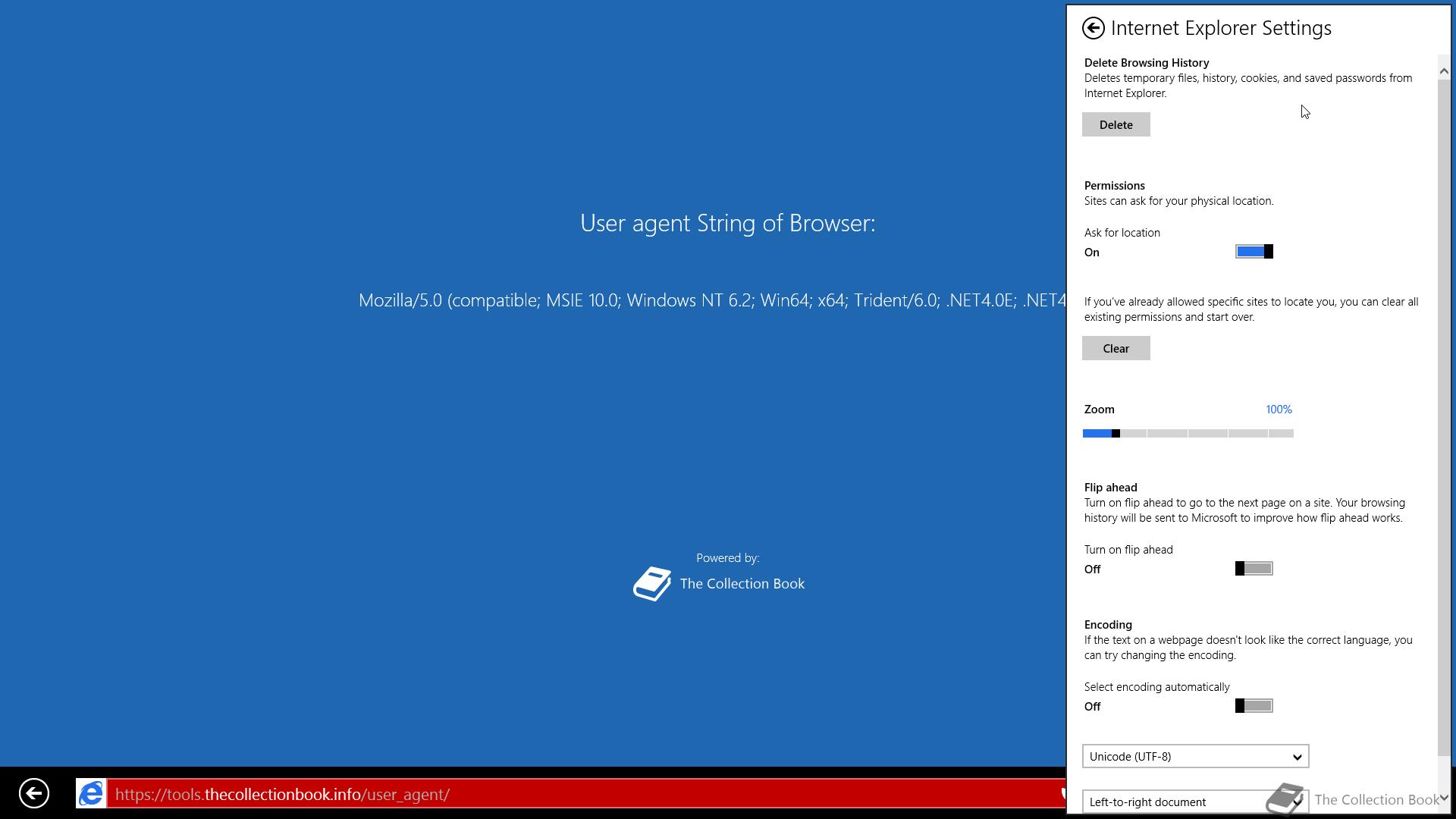
Task: Toggle Select encoding automatically switch
Action: [1254, 706]
